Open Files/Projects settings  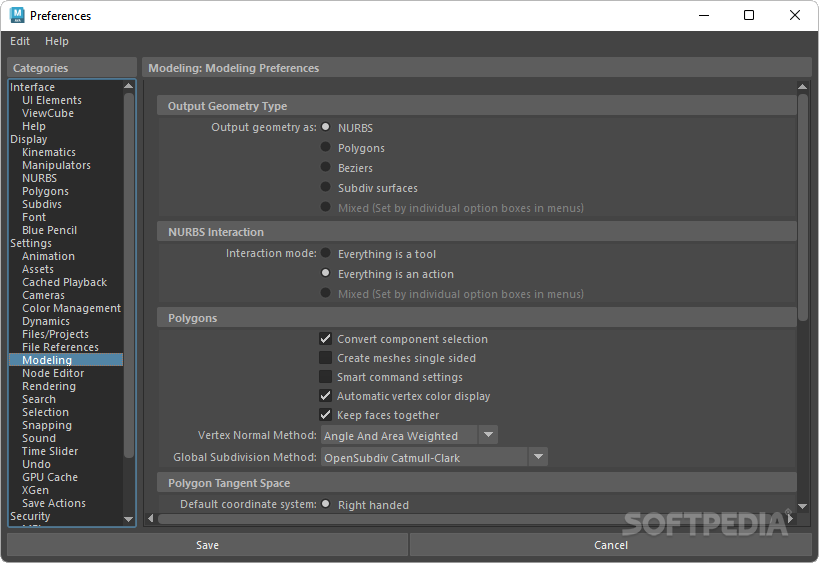tap(55, 335)
